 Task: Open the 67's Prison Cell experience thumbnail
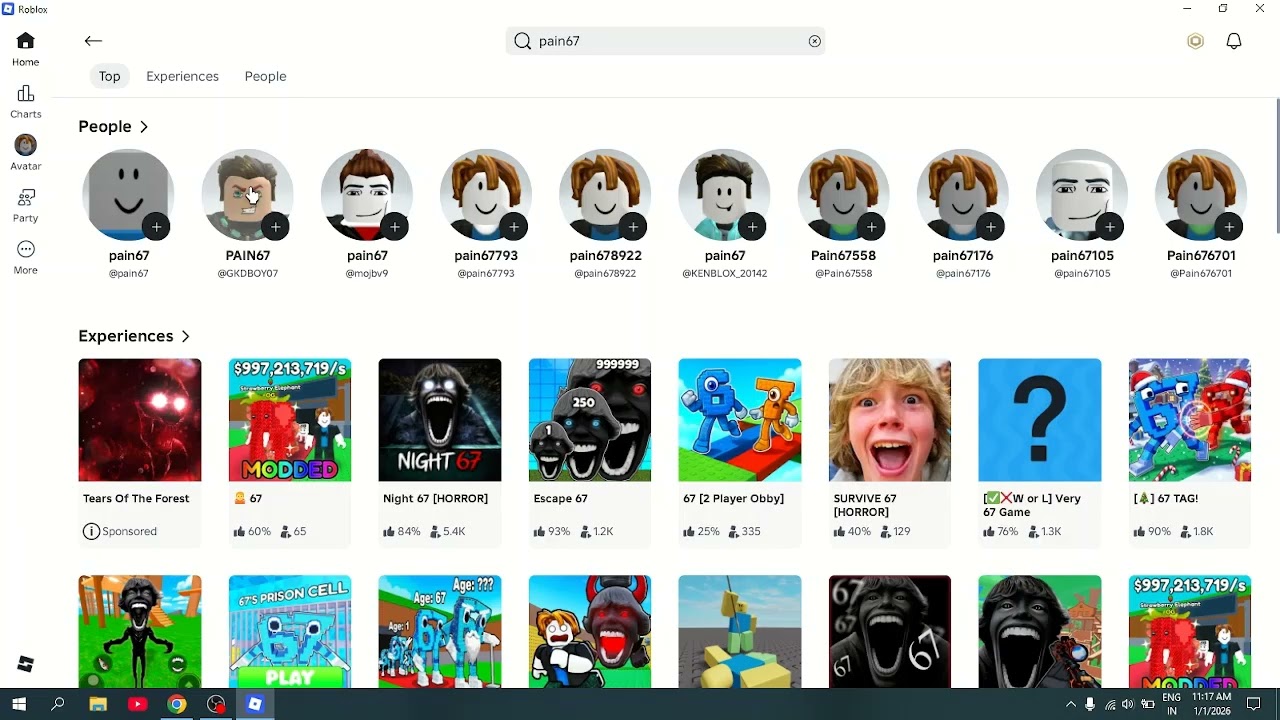[x=290, y=631]
